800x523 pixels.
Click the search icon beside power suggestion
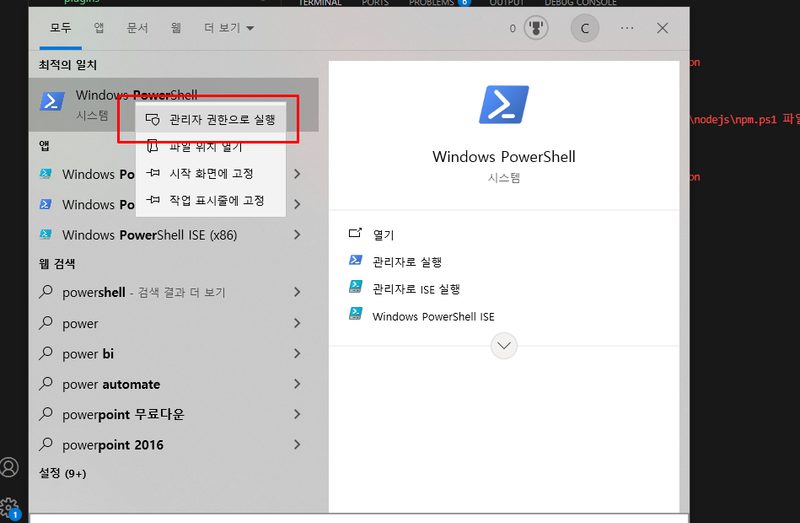point(46,322)
